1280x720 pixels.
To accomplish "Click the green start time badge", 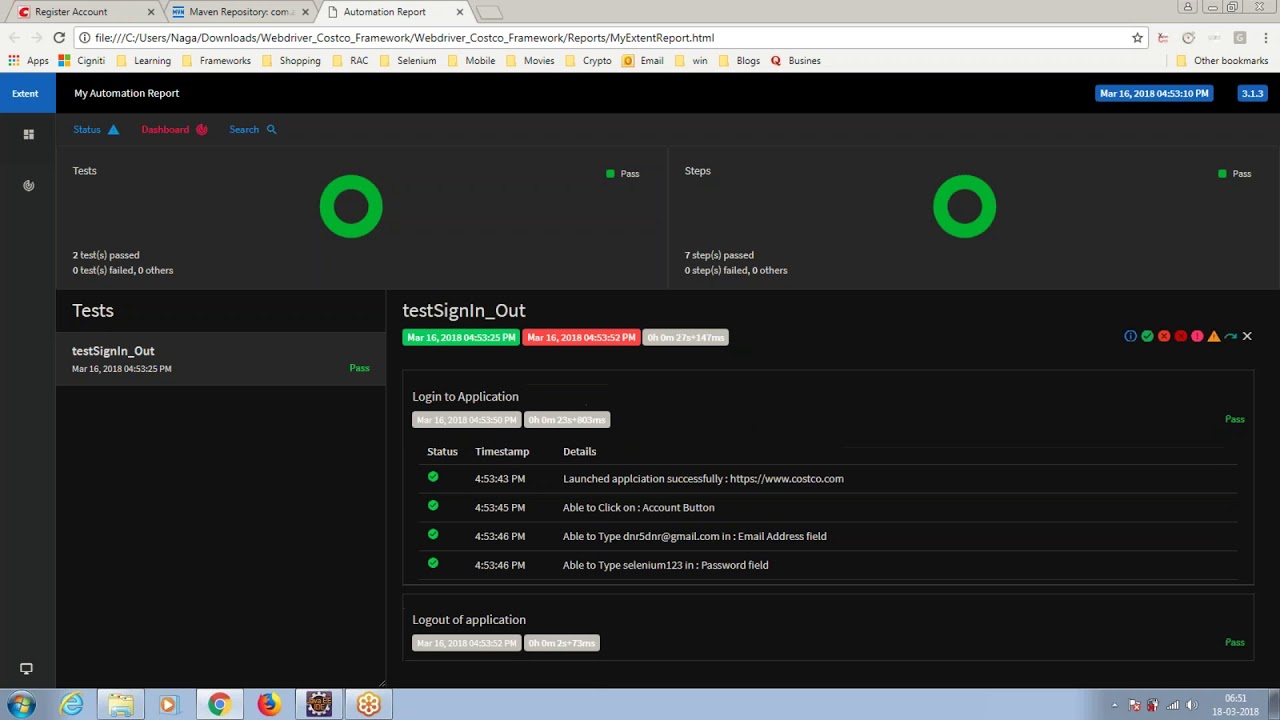I will pyautogui.click(x=461, y=337).
